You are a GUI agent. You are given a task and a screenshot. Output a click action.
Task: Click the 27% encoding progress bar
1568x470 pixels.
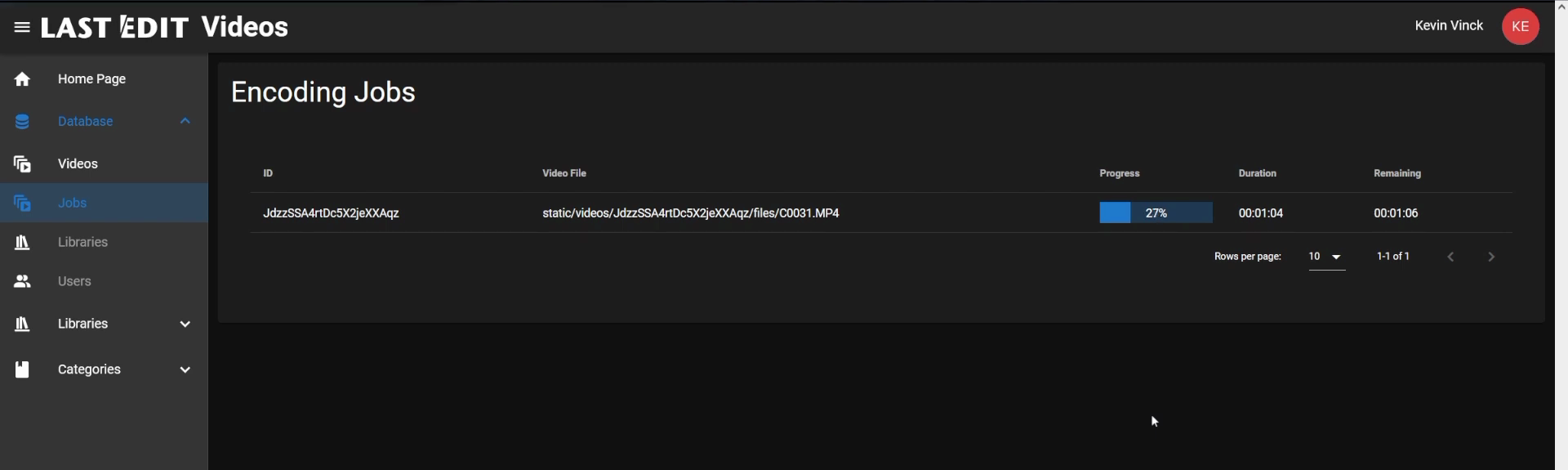(1156, 213)
